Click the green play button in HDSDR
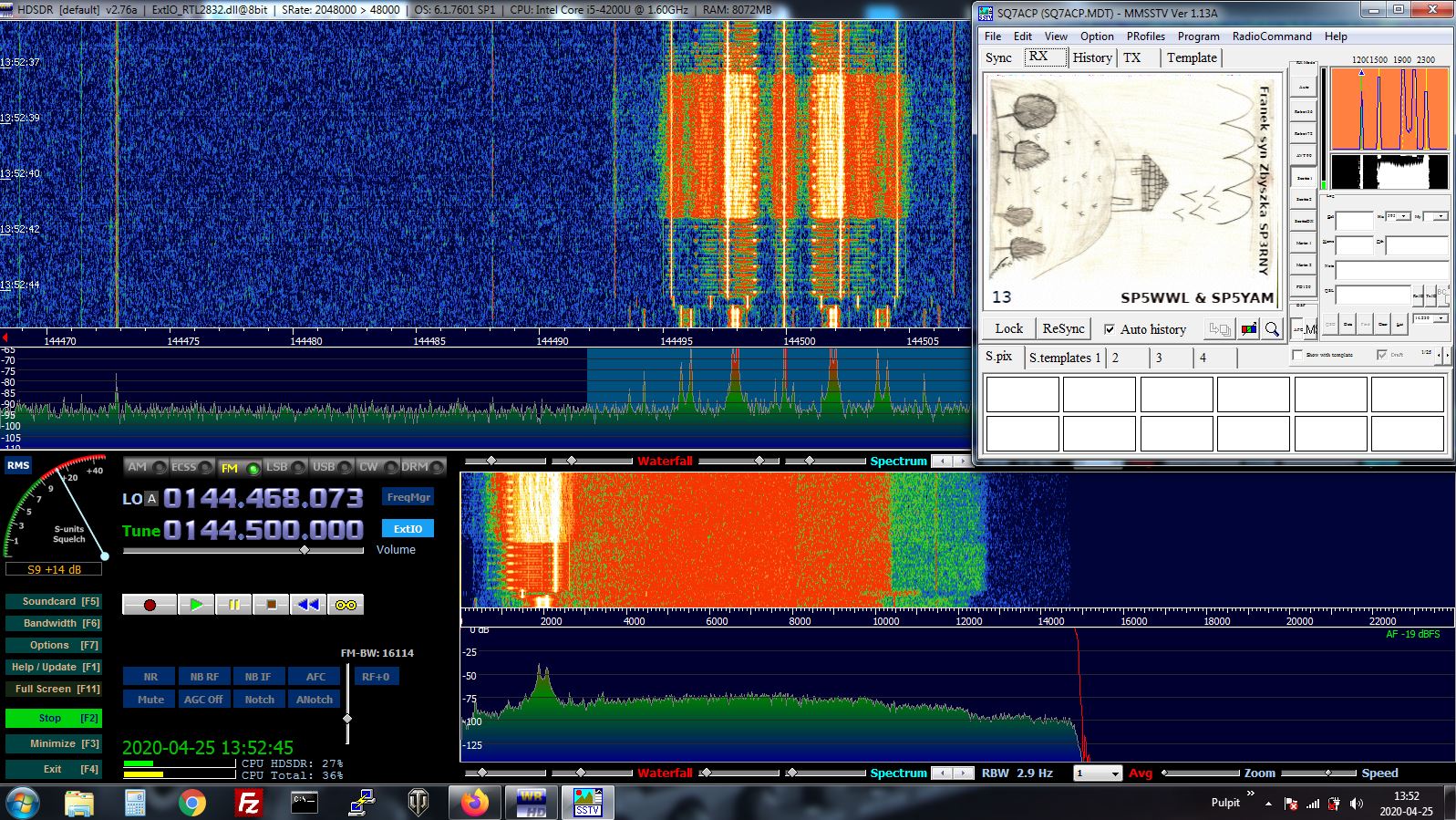This screenshot has width=1456, height=820. pyautogui.click(x=196, y=604)
